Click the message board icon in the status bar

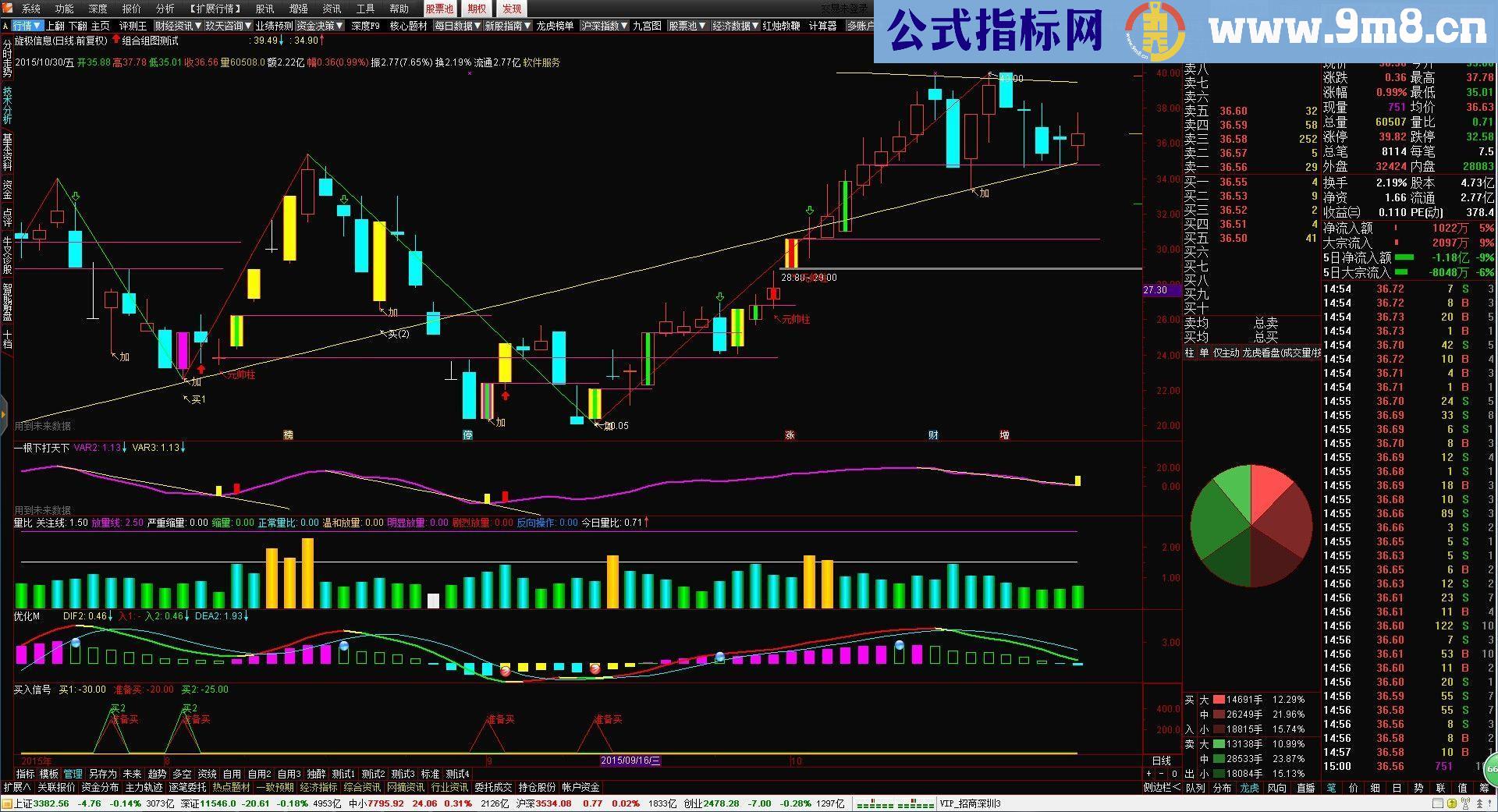coord(1439,803)
